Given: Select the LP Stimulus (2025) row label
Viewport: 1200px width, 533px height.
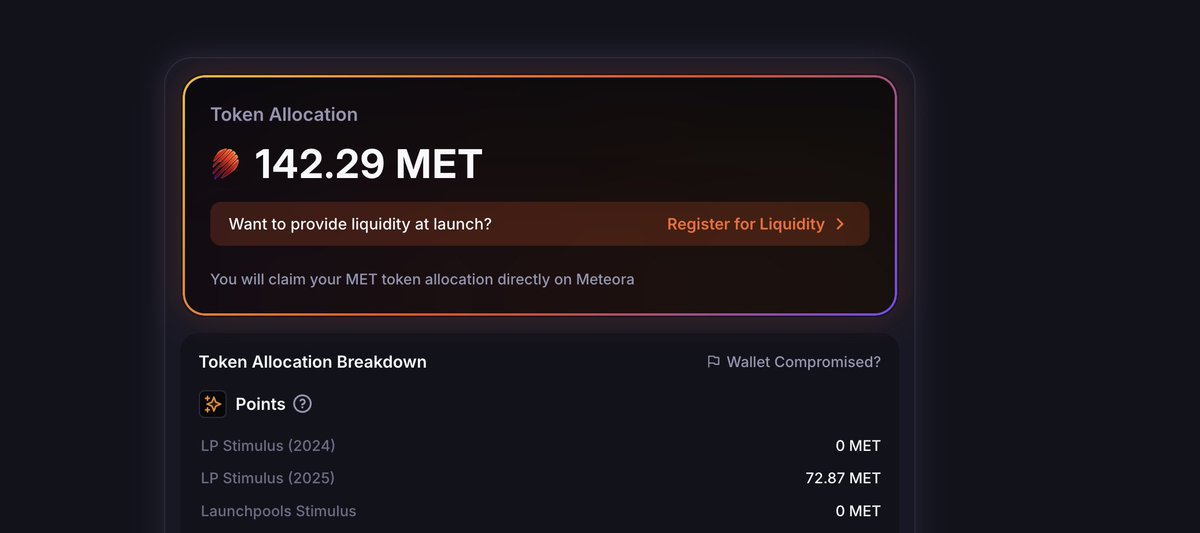Looking at the screenshot, I should 268,478.
